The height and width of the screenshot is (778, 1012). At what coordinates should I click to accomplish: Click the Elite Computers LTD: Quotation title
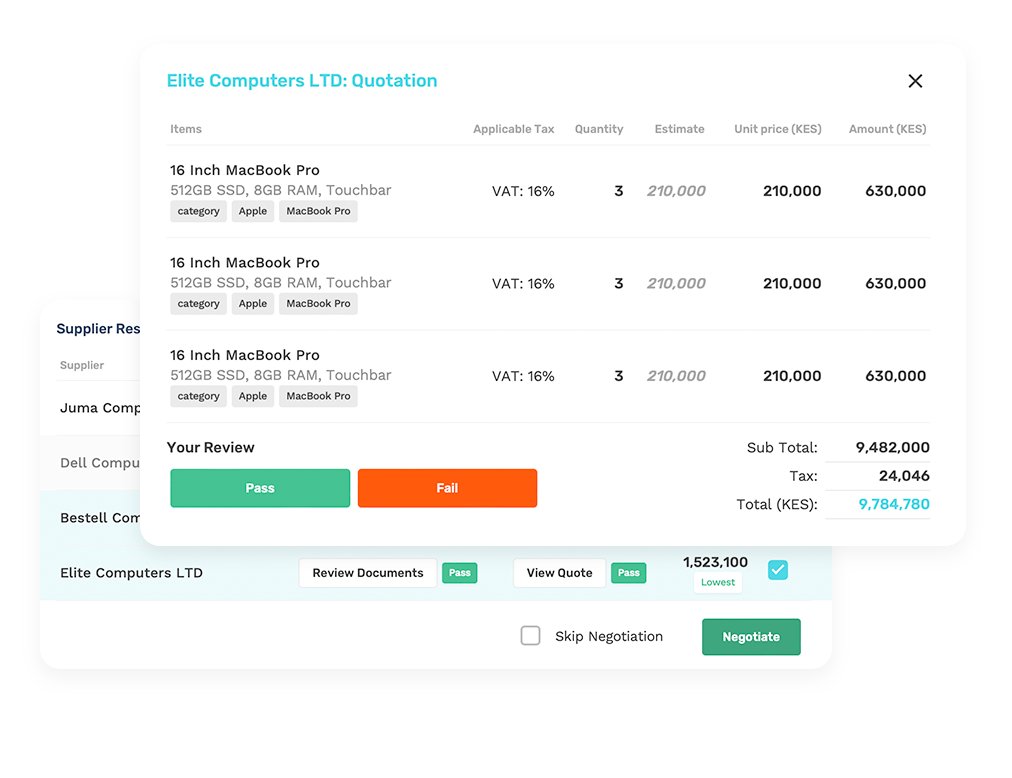tap(302, 81)
